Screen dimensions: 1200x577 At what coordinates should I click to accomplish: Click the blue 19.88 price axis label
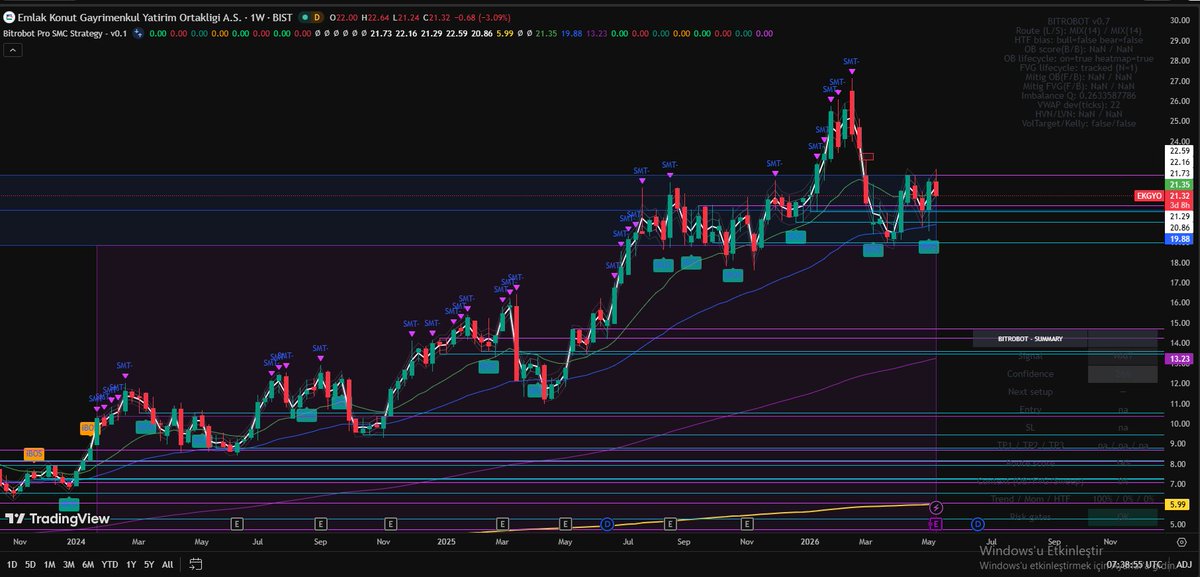click(x=1178, y=240)
